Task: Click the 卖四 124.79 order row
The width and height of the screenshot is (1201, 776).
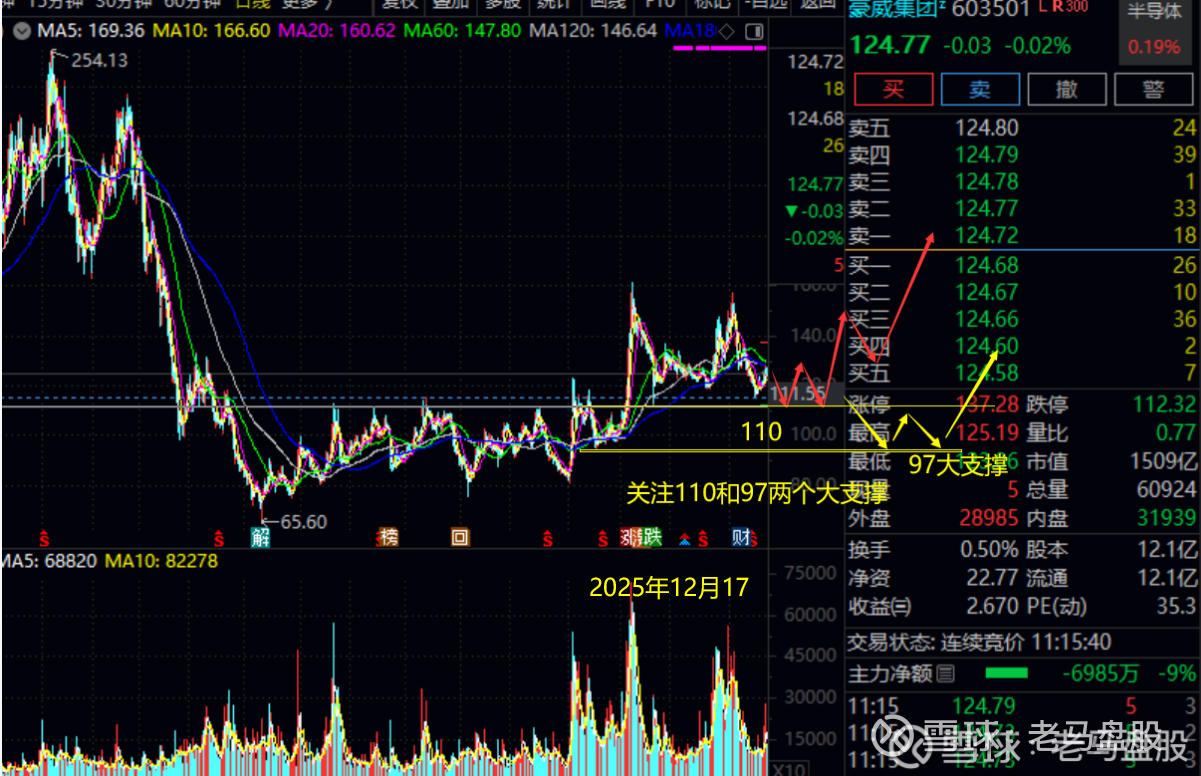Action: (x=1022, y=154)
